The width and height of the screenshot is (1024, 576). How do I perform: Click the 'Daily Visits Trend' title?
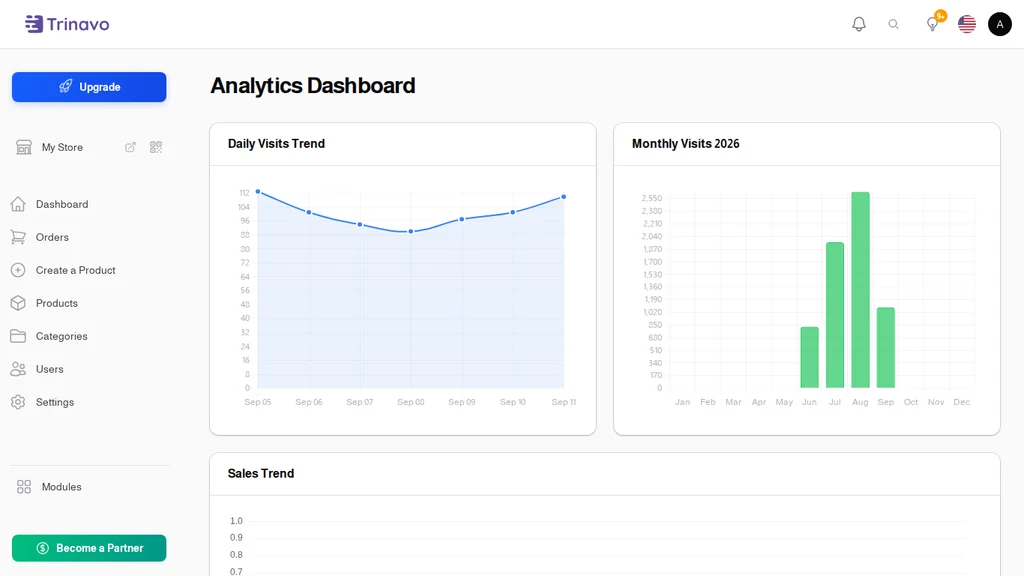coord(276,144)
